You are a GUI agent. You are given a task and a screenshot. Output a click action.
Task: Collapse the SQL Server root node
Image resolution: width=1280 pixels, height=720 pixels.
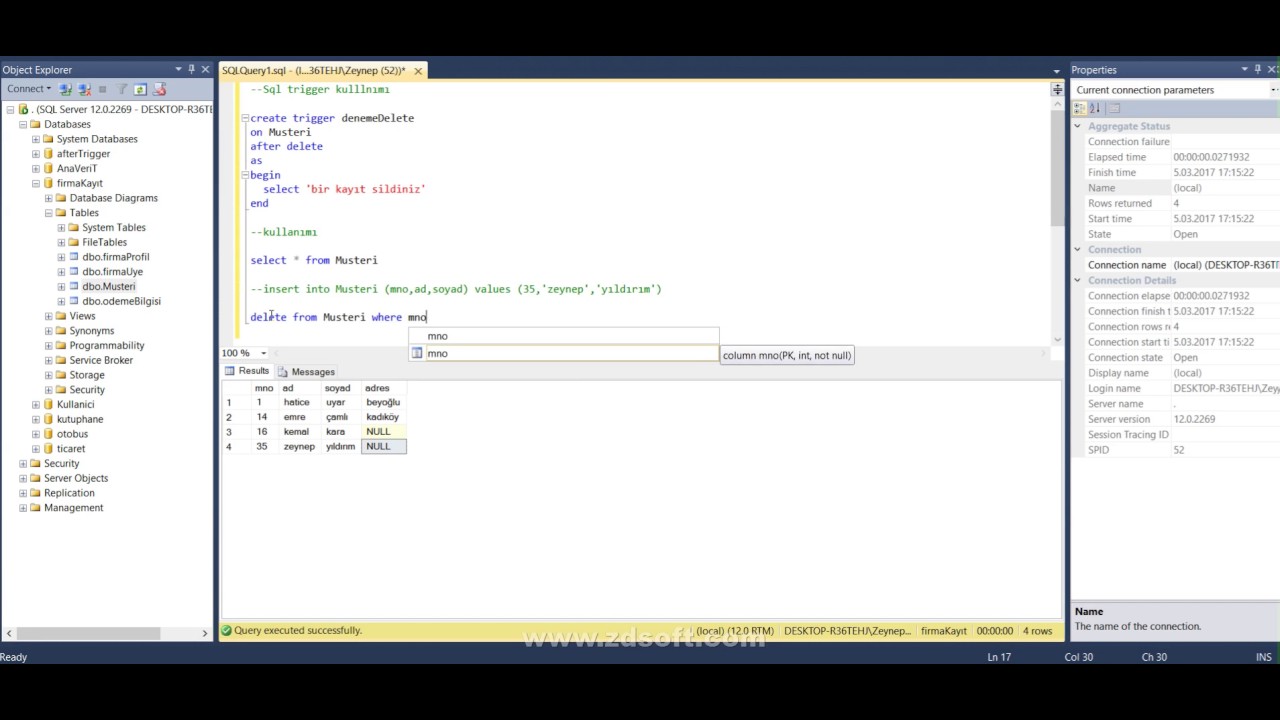pyautogui.click(x=10, y=109)
